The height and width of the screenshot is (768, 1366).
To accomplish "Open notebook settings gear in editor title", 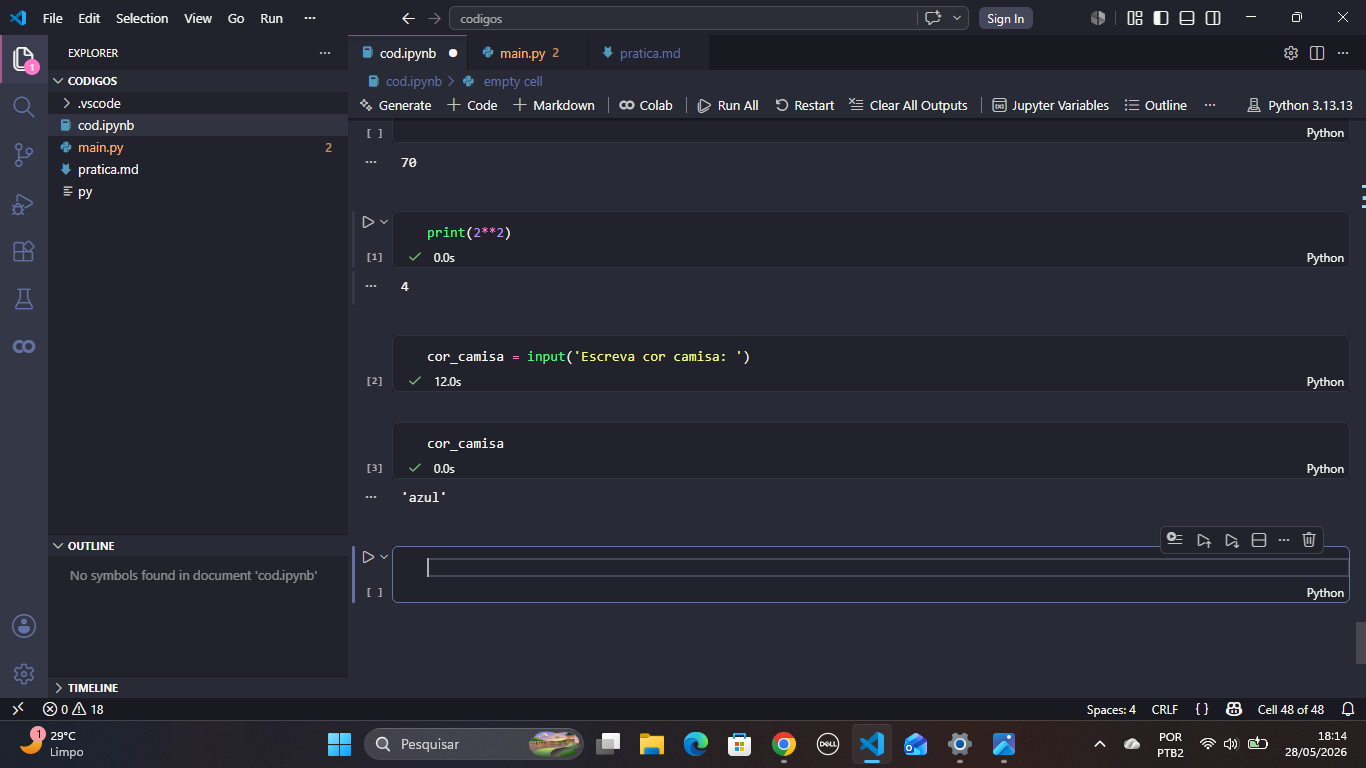I will [x=1291, y=53].
